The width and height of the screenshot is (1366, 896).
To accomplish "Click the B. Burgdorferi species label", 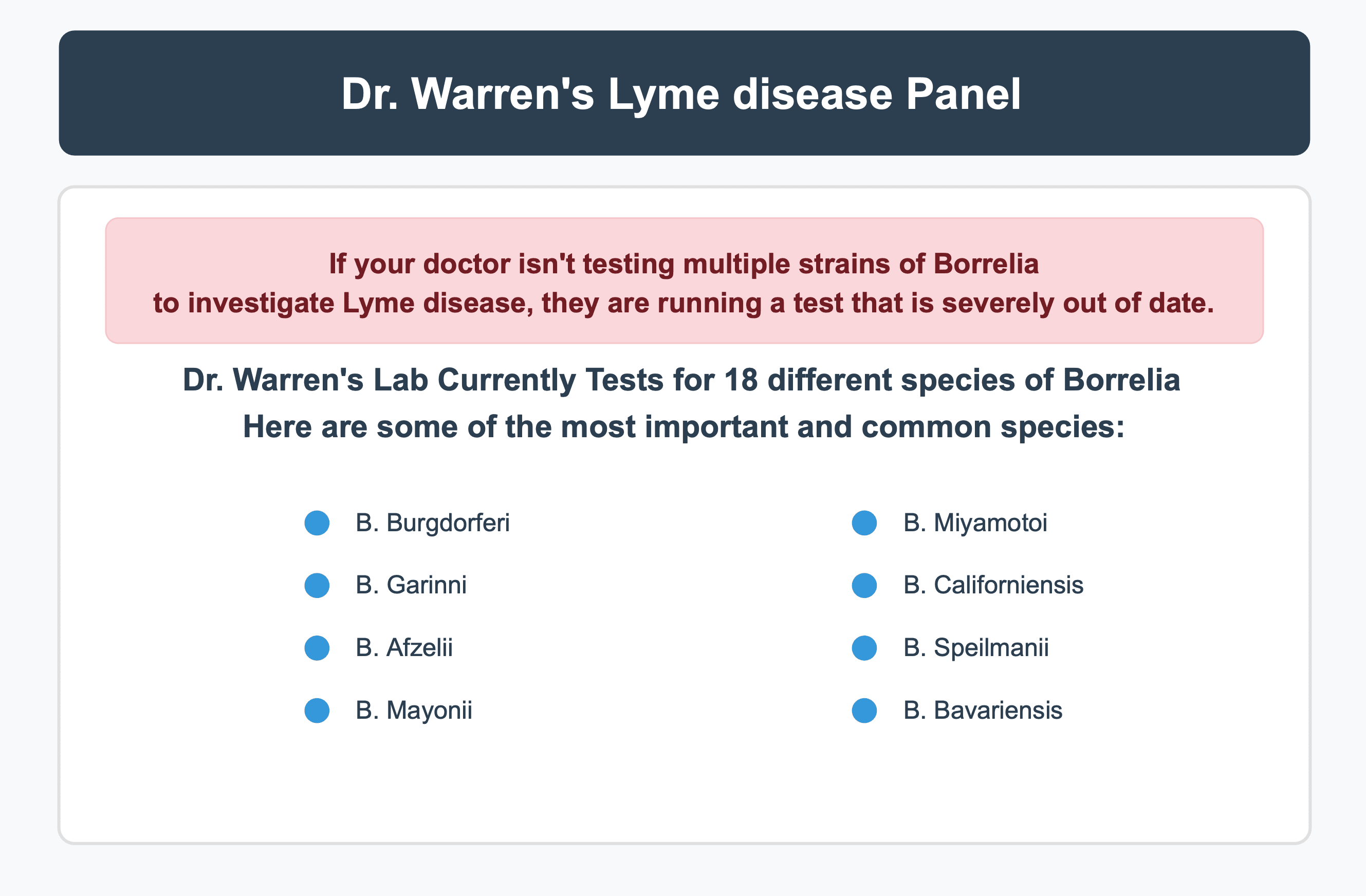I will pyautogui.click(x=432, y=523).
